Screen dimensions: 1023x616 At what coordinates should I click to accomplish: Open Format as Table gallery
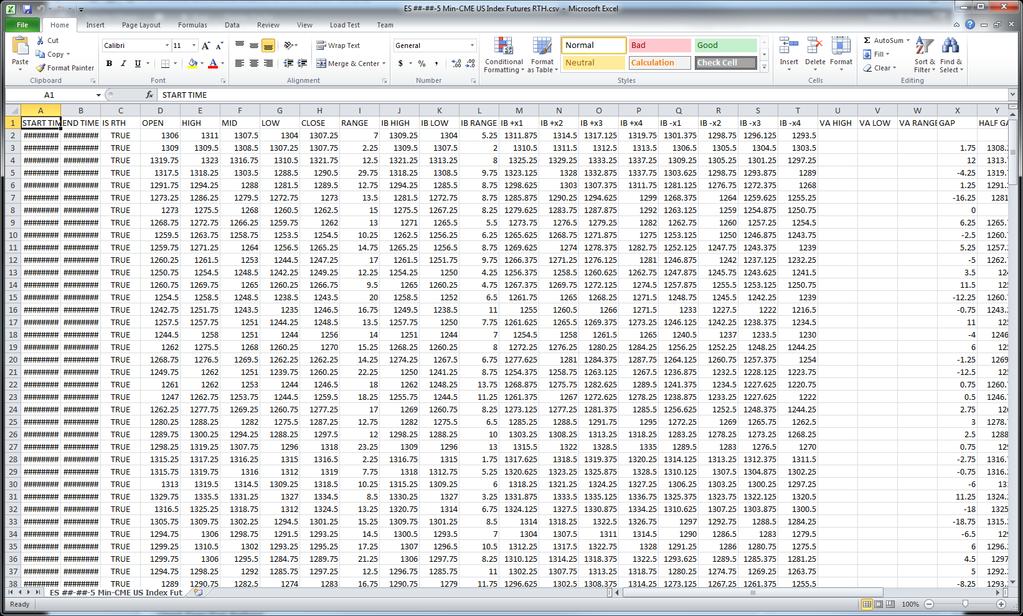tap(542, 55)
